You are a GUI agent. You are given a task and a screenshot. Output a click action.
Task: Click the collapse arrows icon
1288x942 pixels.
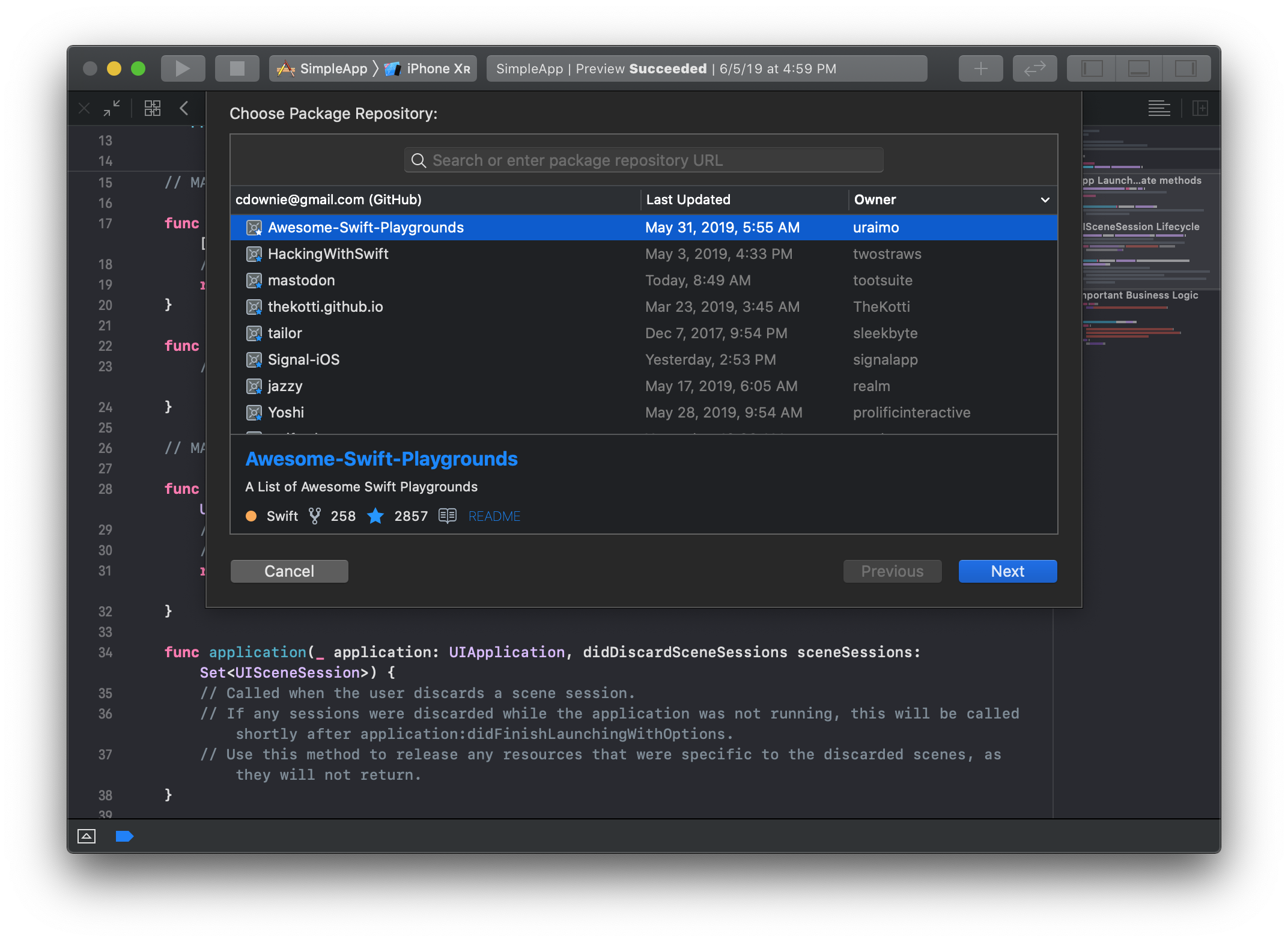(x=112, y=109)
